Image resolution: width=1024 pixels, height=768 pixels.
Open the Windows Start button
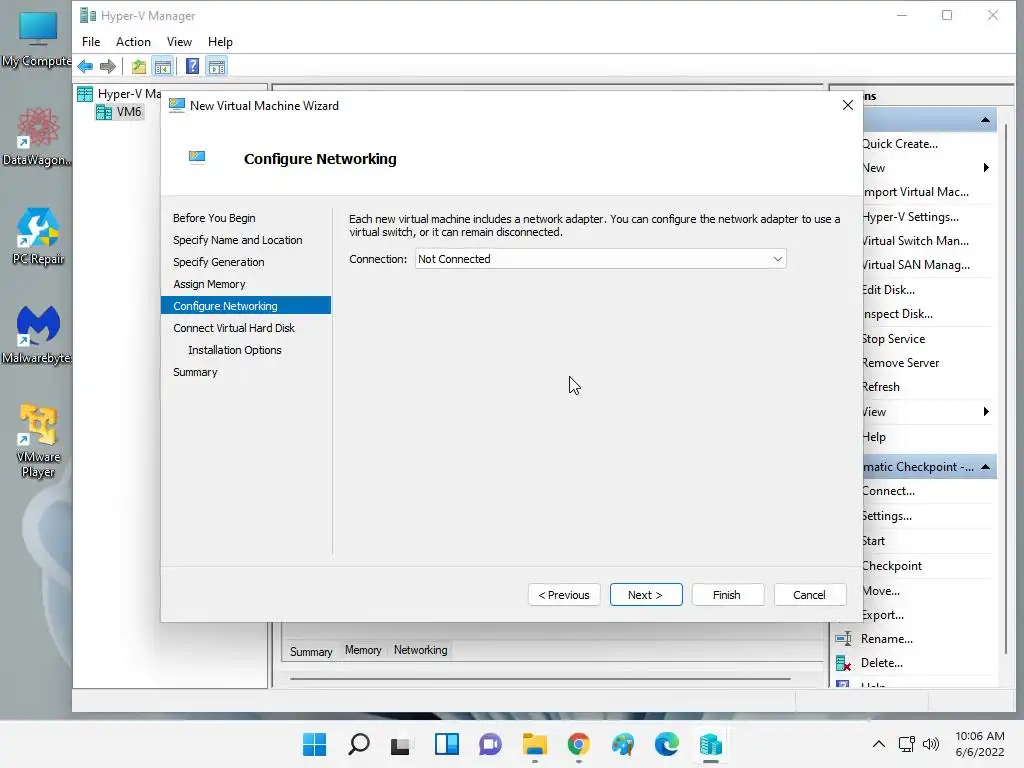pos(314,744)
